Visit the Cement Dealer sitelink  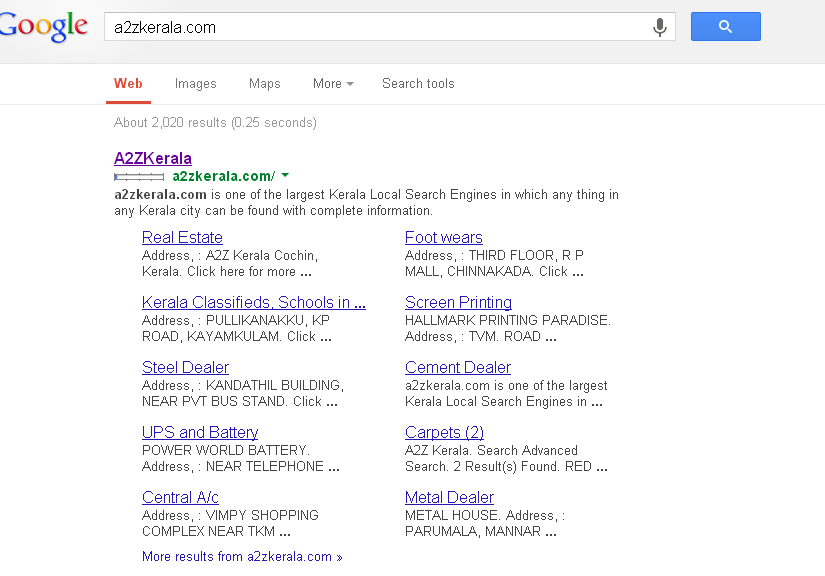tap(458, 367)
